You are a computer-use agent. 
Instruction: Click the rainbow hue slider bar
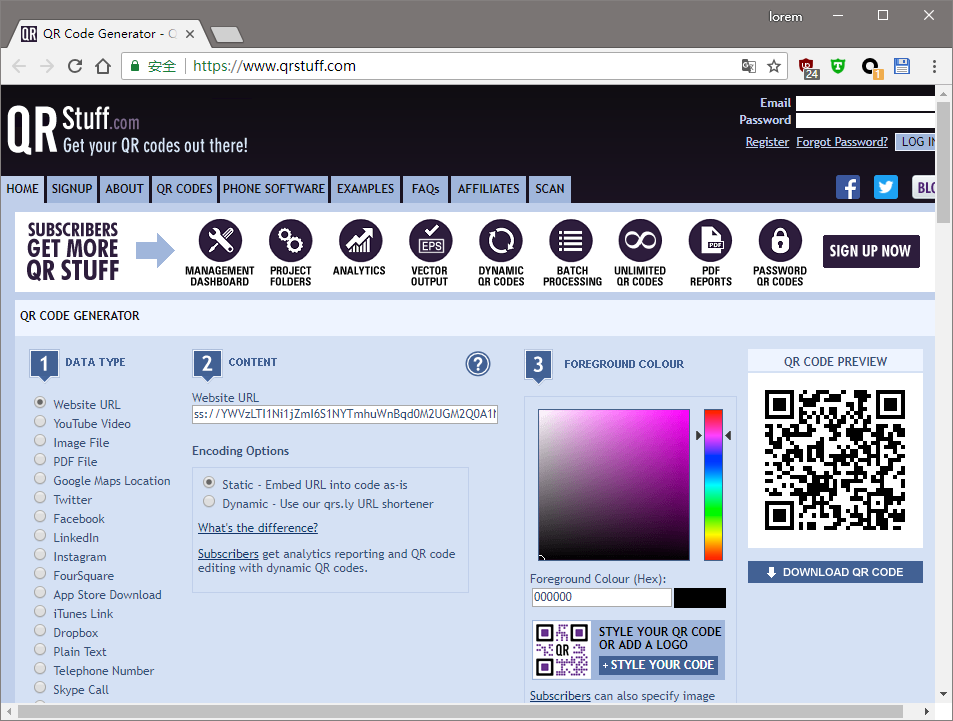point(713,485)
